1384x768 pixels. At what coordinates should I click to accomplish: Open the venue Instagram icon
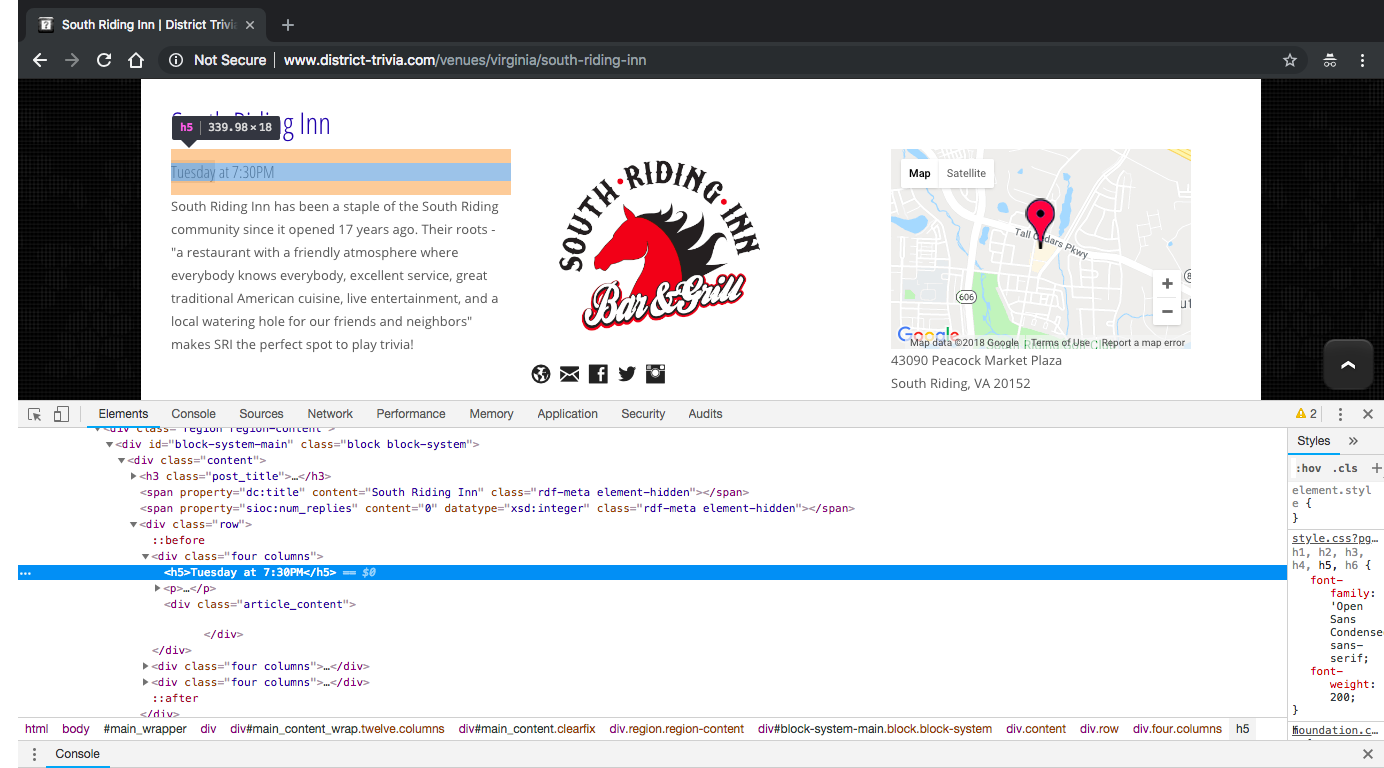tap(655, 374)
